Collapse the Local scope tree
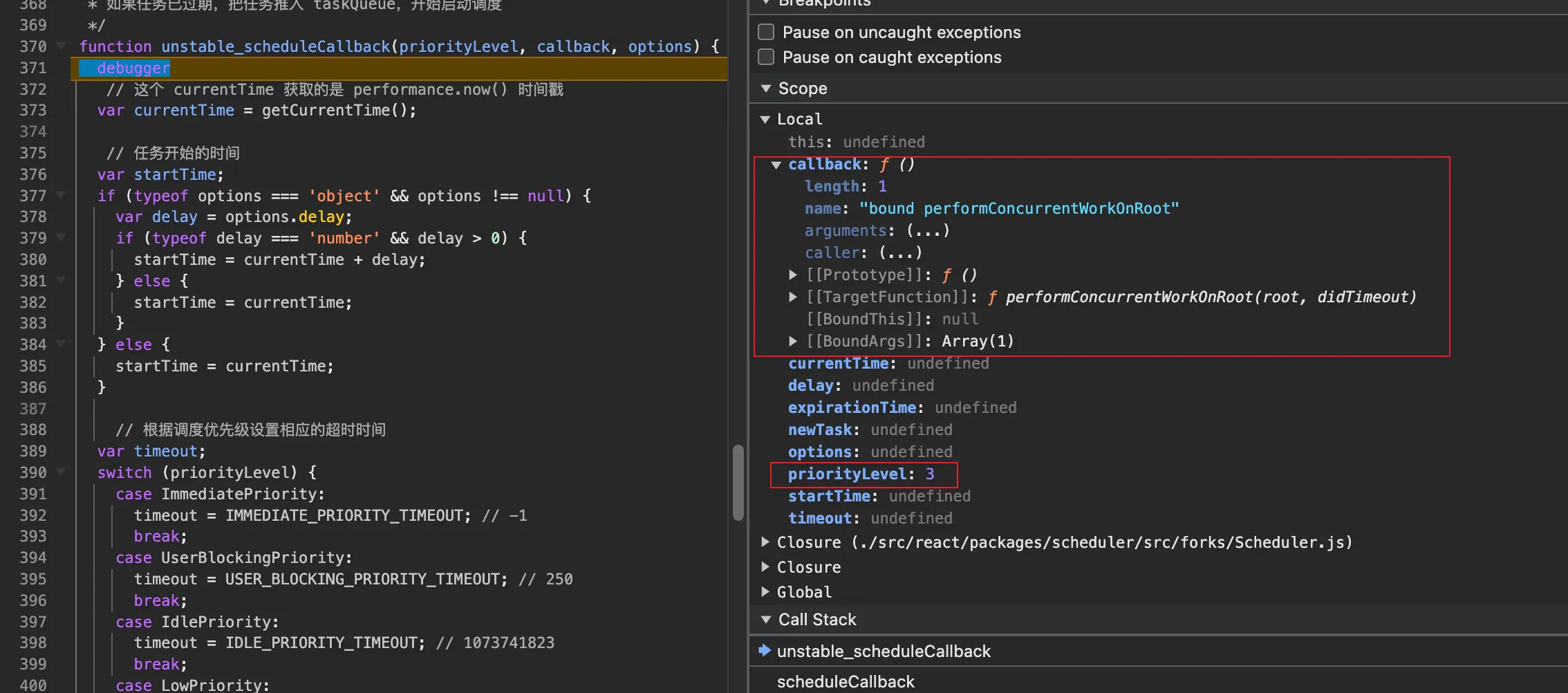The height and width of the screenshot is (693, 1568). point(765,120)
